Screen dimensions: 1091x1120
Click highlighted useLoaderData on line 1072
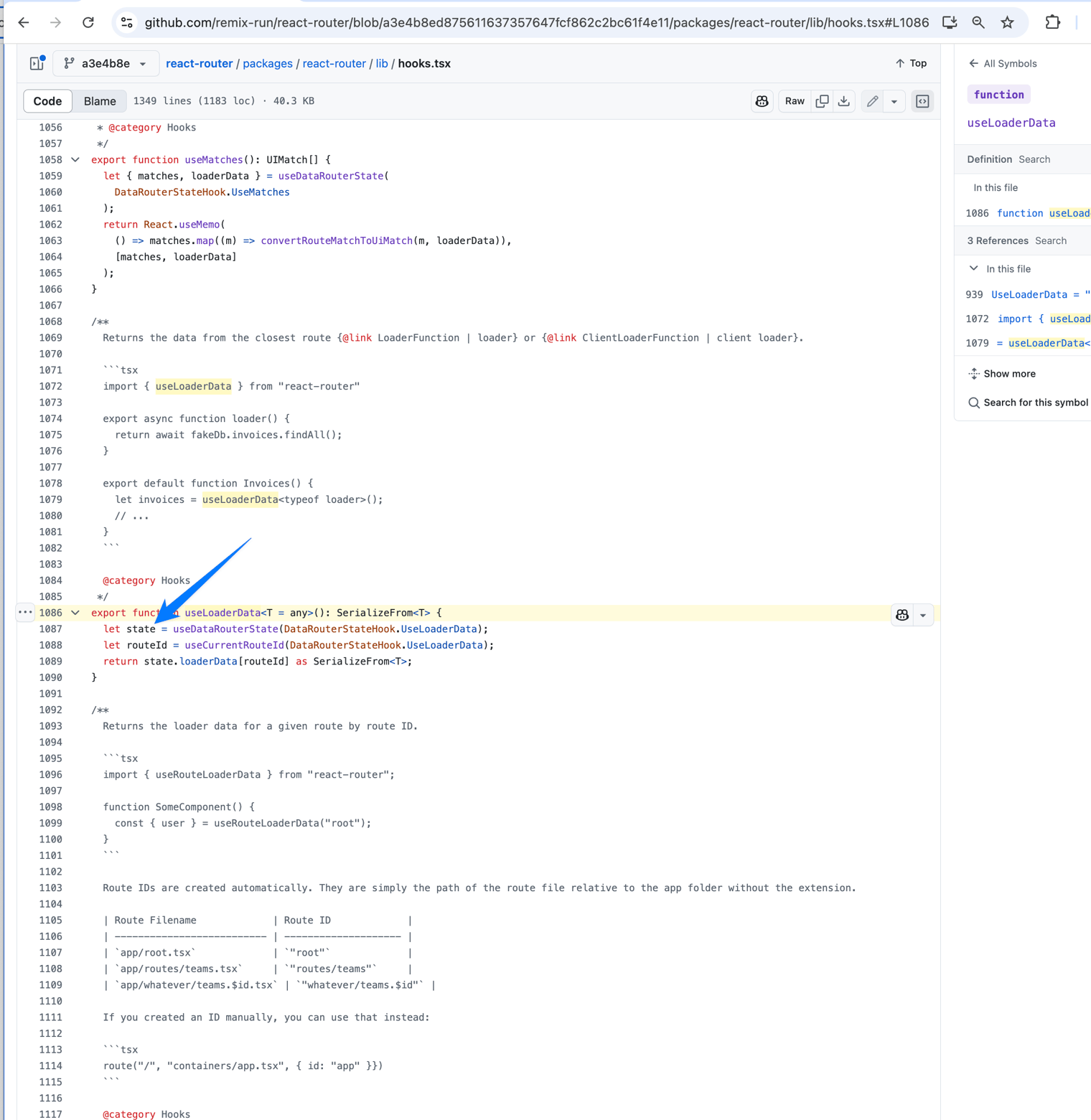(193, 386)
